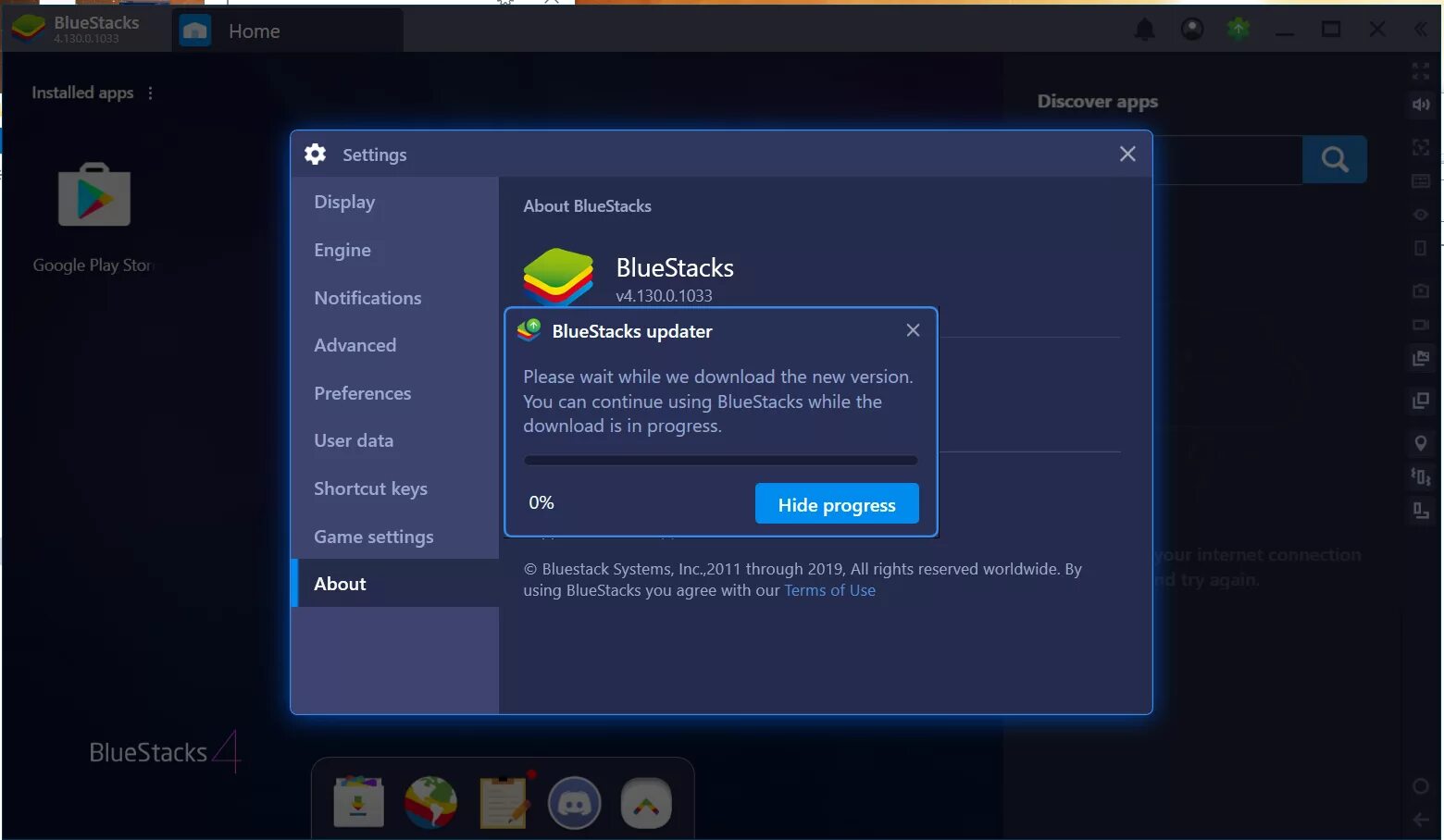Open keyboard controls icon in sidebar
Image resolution: width=1444 pixels, height=840 pixels.
pyautogui.click(x=1421, y=181)
